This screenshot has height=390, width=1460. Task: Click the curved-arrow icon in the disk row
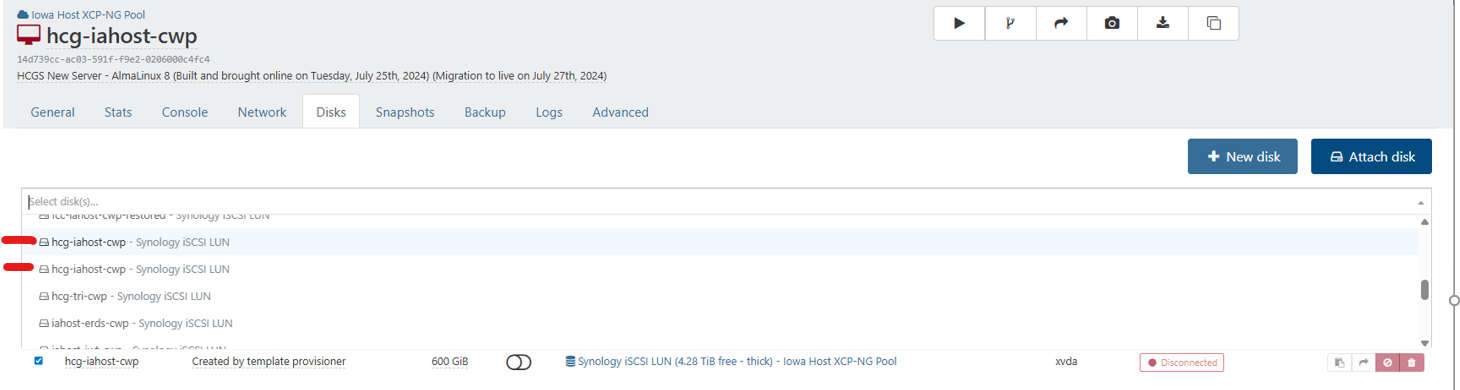pyautogui.click(x=1362, y=362)
